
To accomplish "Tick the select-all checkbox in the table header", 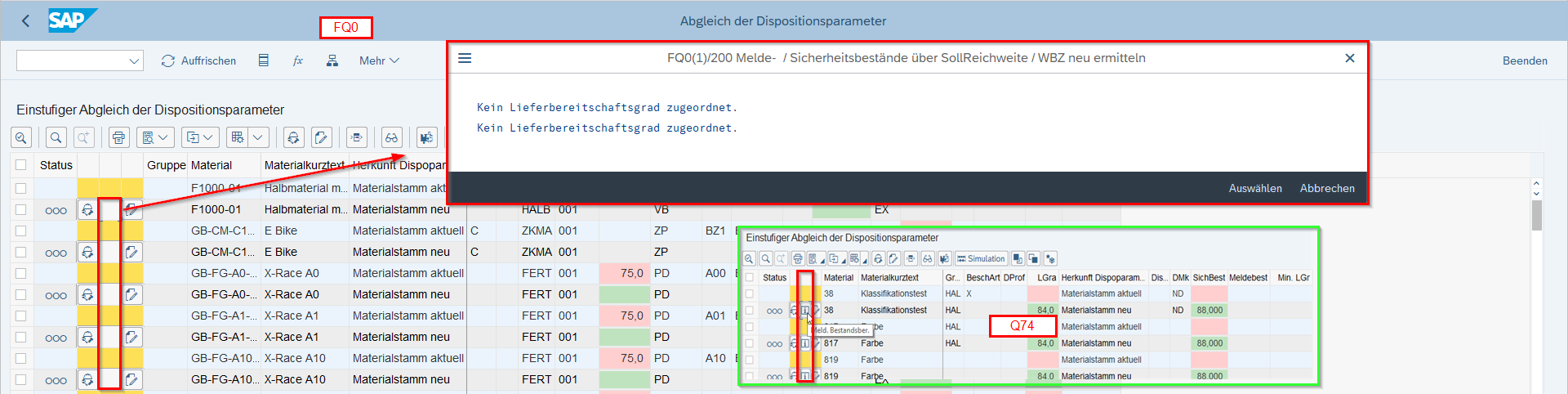I will pos(21,165).
